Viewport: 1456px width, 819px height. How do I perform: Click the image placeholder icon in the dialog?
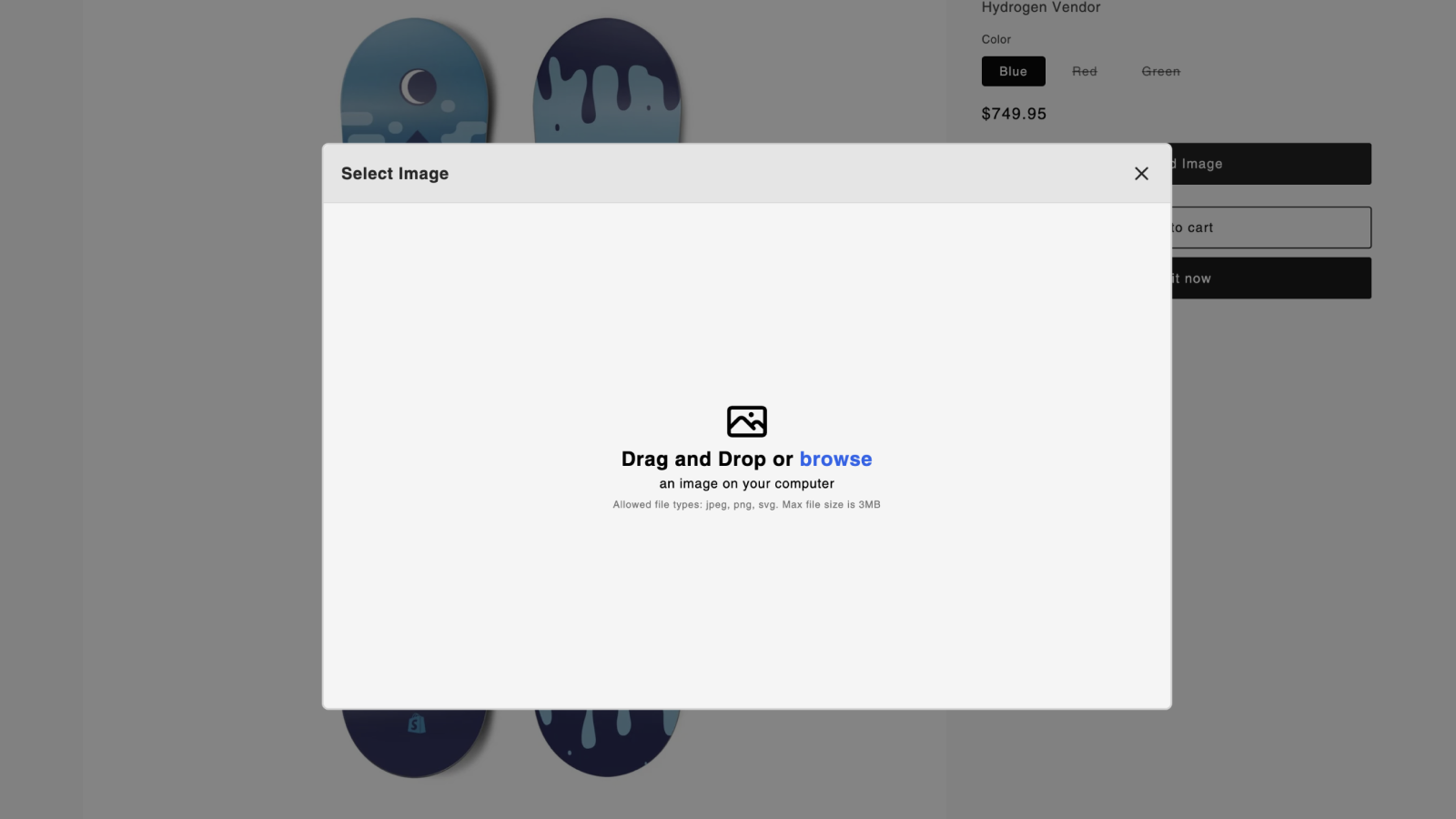[x=746, y=421]
